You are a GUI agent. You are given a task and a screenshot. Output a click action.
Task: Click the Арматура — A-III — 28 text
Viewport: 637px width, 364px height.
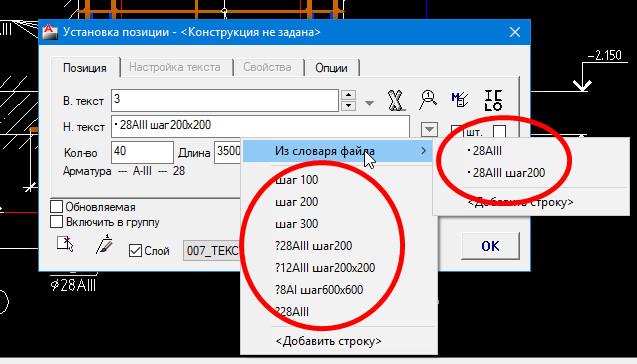click(x=124, y=171)
